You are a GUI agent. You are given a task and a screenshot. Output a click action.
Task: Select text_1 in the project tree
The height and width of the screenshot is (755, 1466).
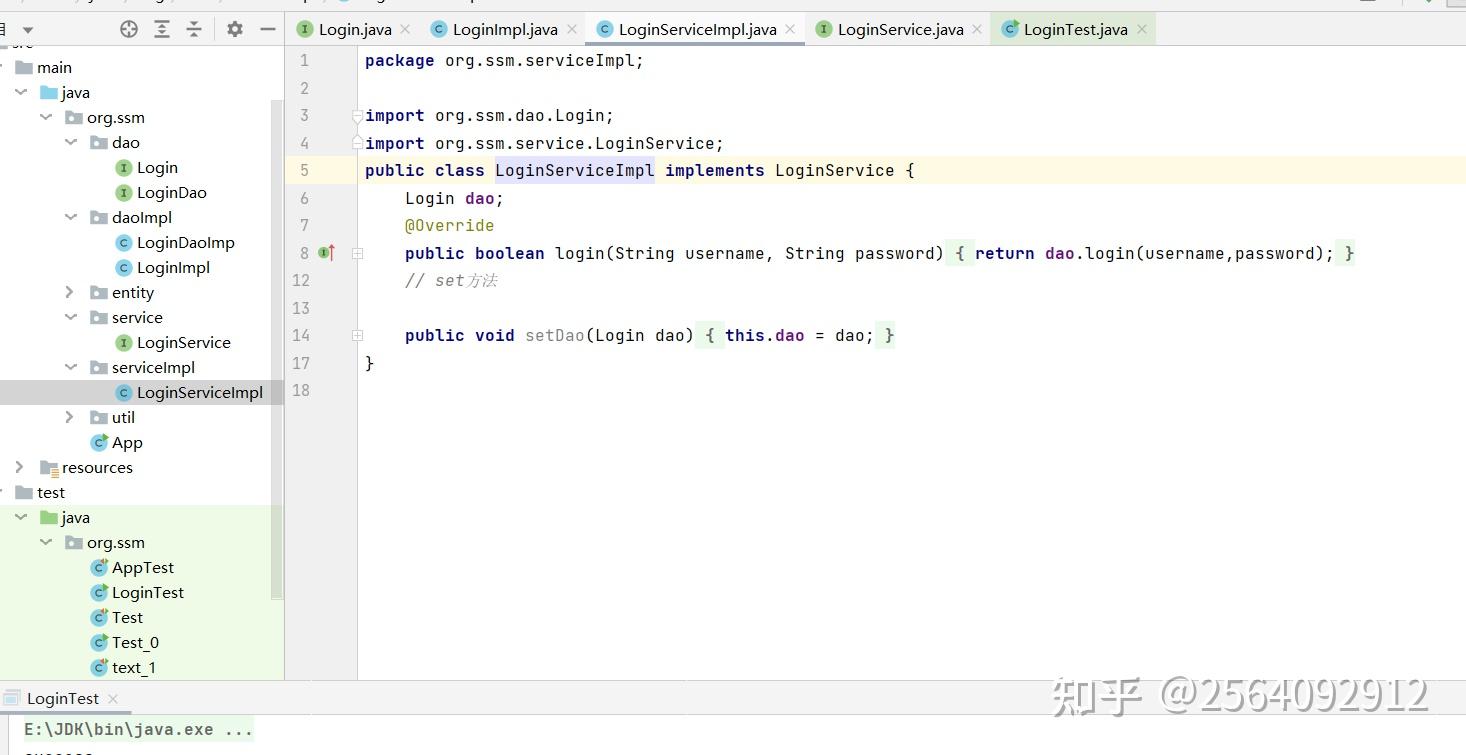tap(134, 667)
